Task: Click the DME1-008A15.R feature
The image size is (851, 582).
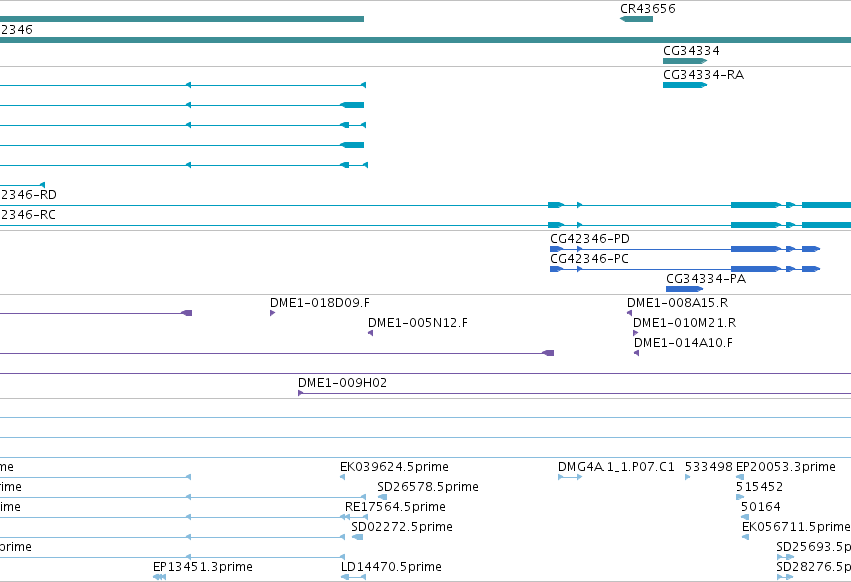Action: [630, 313]
